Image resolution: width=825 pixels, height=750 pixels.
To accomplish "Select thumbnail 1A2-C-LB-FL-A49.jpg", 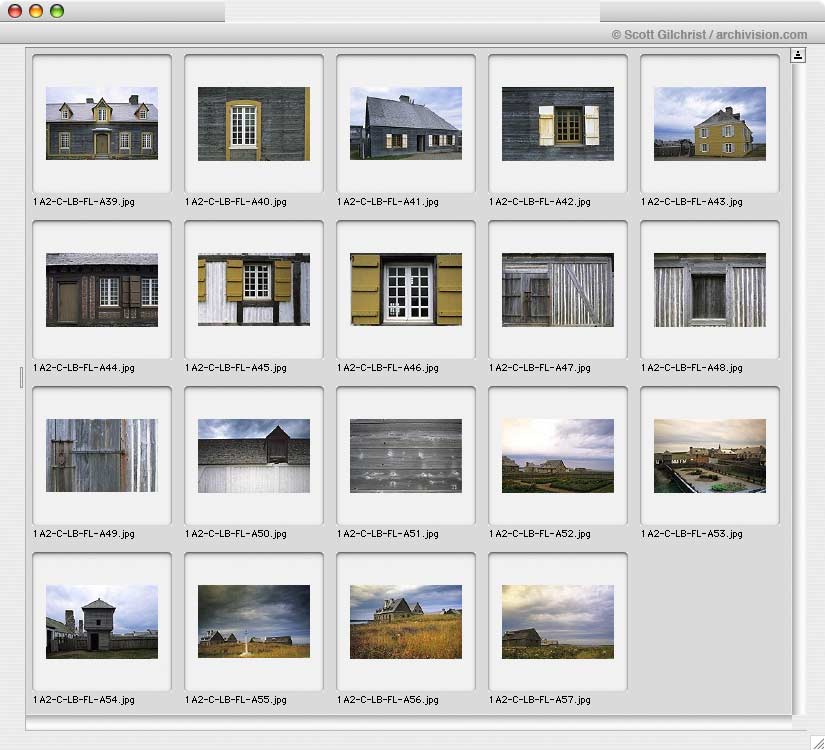I will pyautogui.click(x=102, y=455).
